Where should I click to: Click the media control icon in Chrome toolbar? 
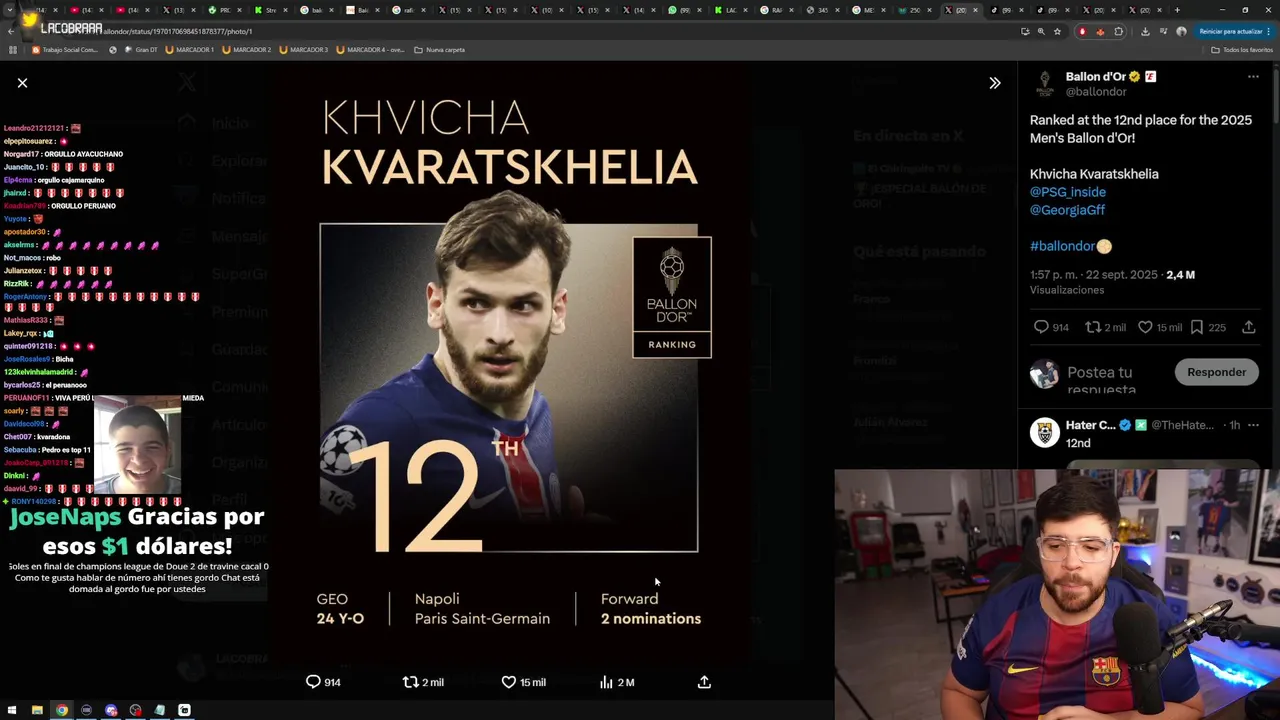(1162, 31)
